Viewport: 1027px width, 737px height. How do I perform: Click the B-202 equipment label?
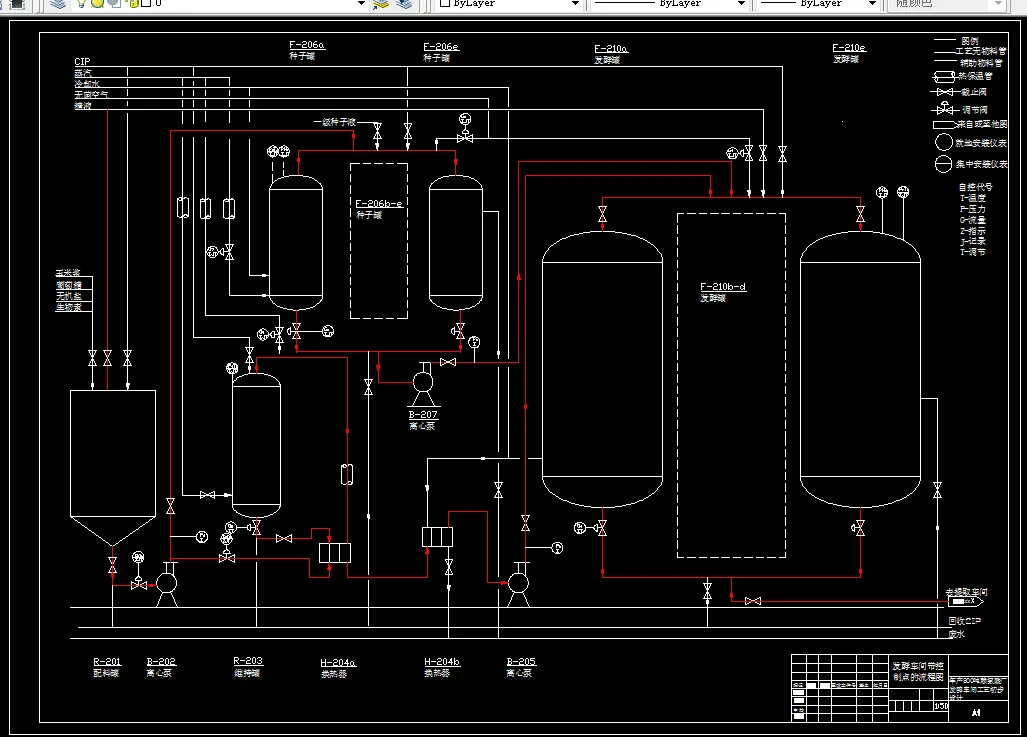(x=161, y=662)
